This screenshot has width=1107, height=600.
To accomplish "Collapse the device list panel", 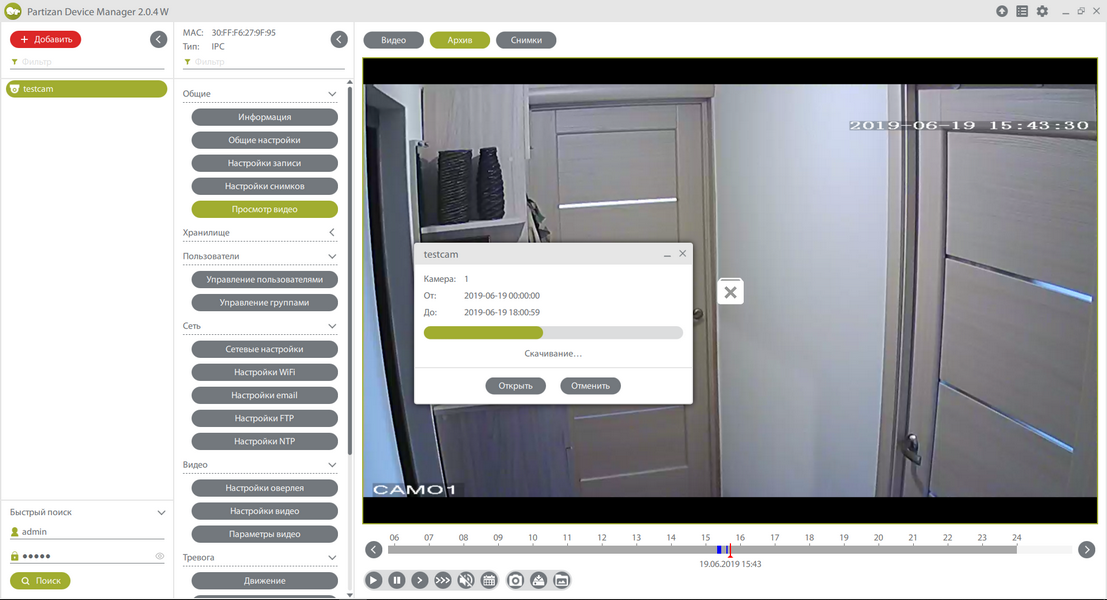I will (x=158, y=40).
